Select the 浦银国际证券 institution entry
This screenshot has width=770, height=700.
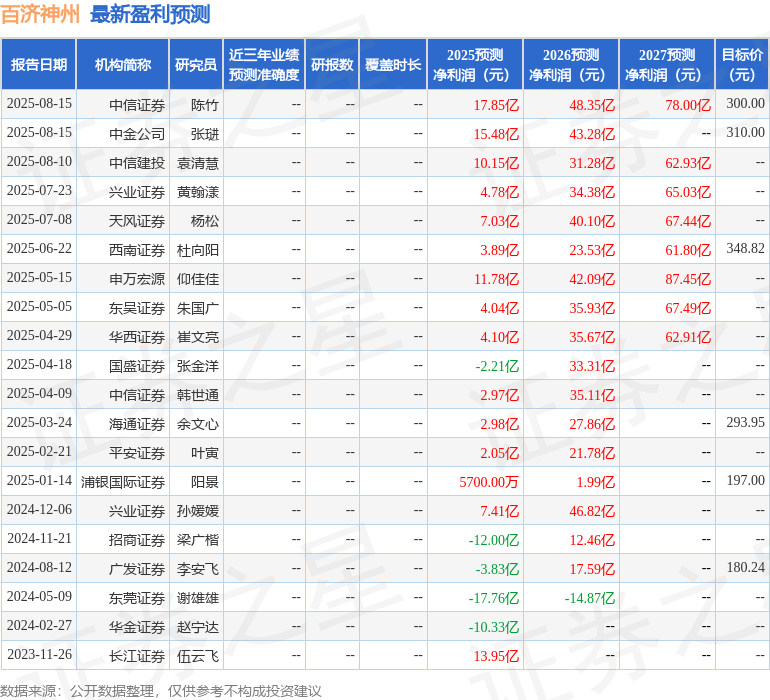(123, 482)
